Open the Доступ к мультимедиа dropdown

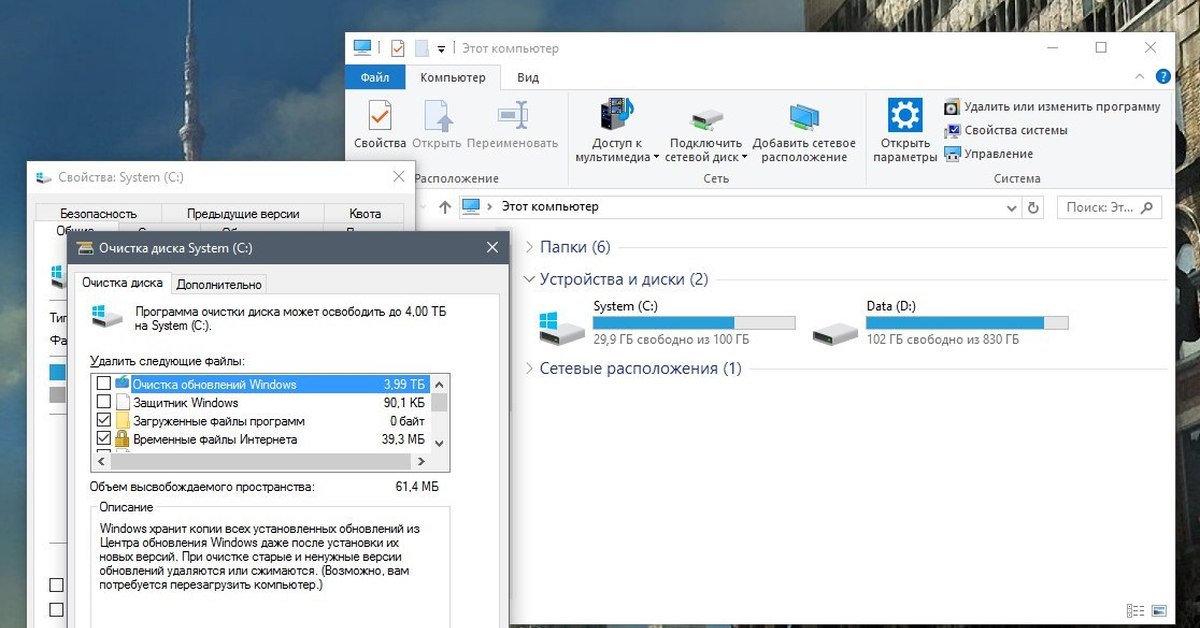617,131
